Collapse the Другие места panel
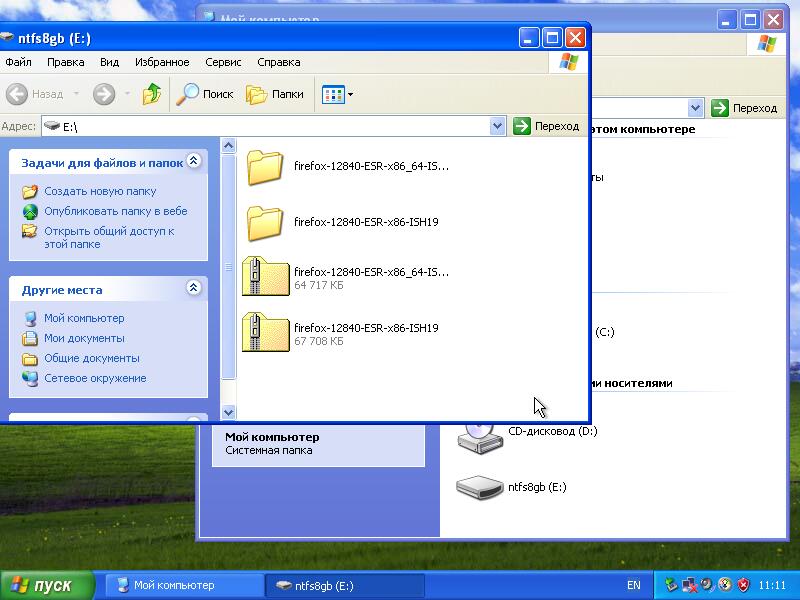 194,289
